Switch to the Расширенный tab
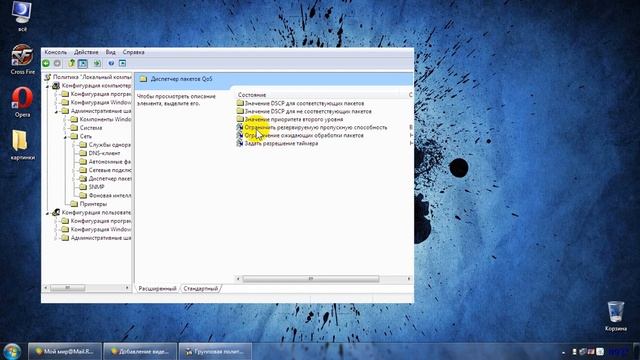The width and height of the screenshot is (640, 360). pos(157,289)
